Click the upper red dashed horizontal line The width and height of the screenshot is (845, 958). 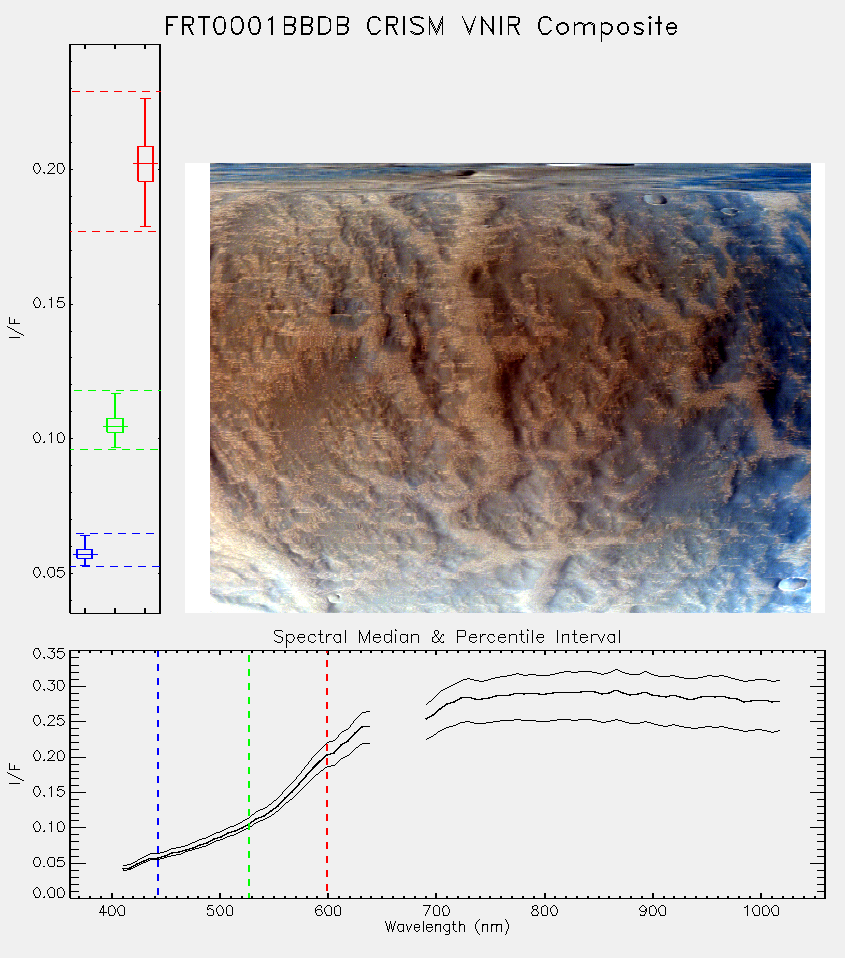(115, 92)
